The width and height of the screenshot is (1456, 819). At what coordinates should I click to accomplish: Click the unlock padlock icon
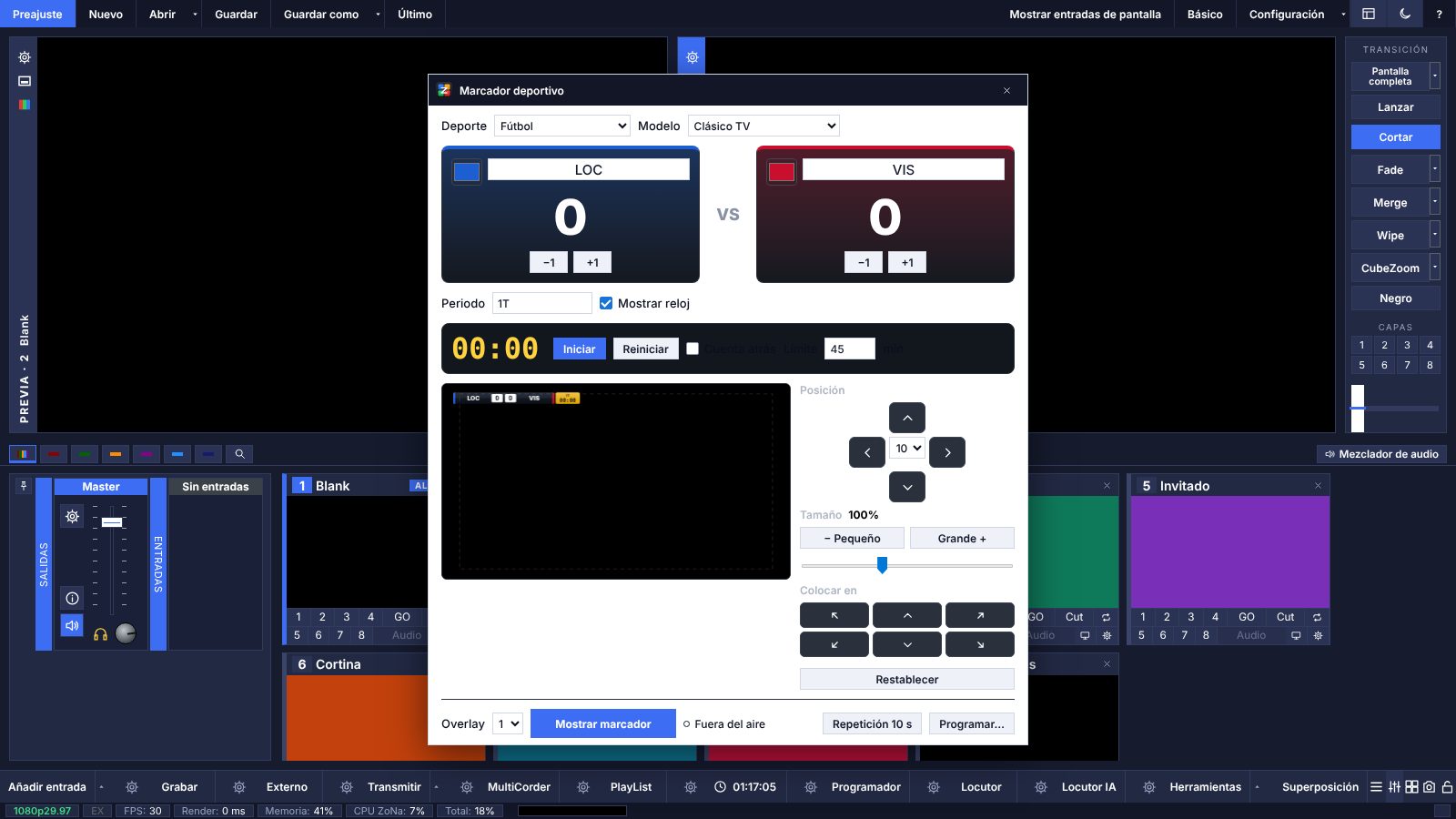click(1447, 786)
